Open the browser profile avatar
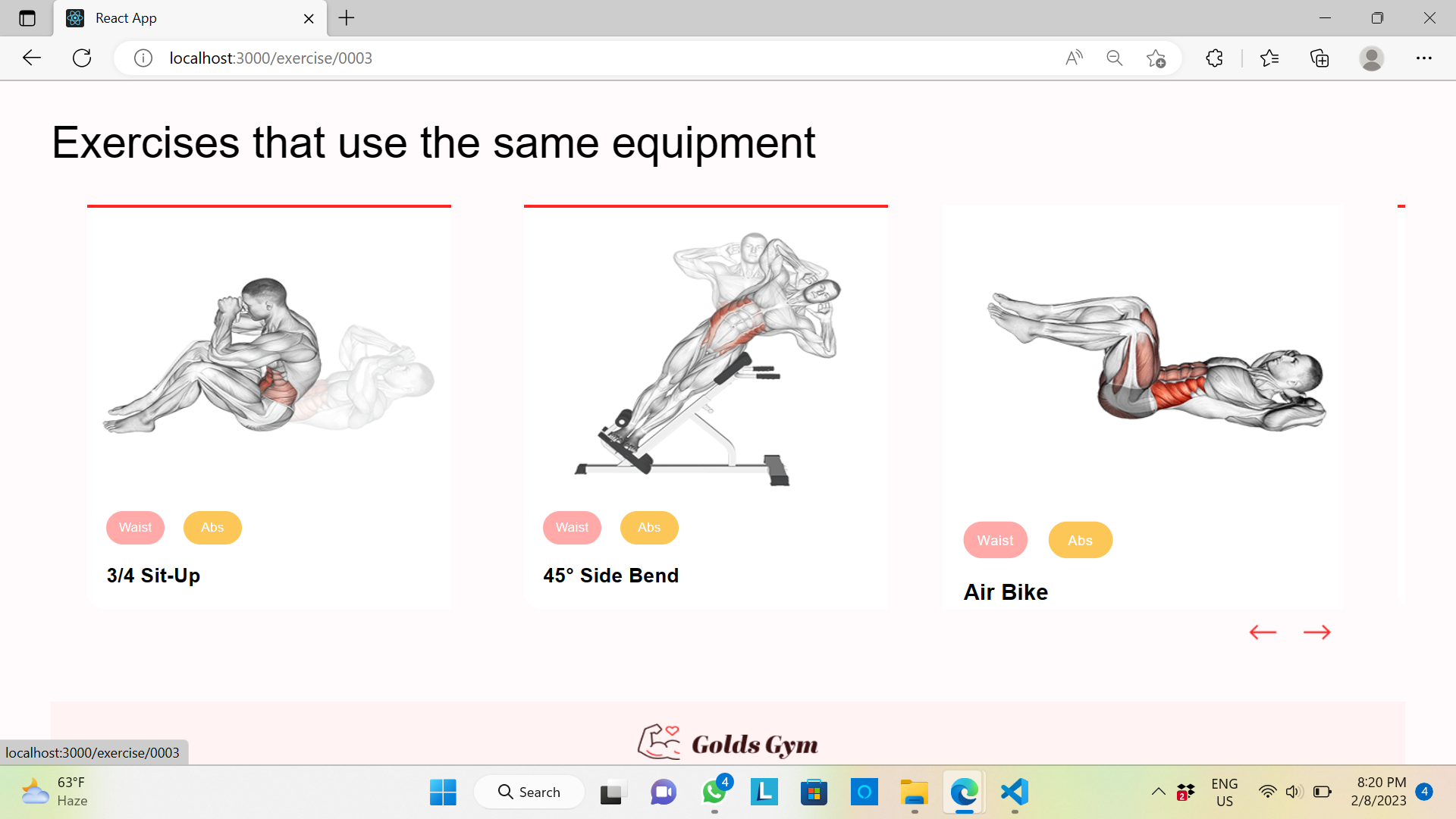 1371,58
